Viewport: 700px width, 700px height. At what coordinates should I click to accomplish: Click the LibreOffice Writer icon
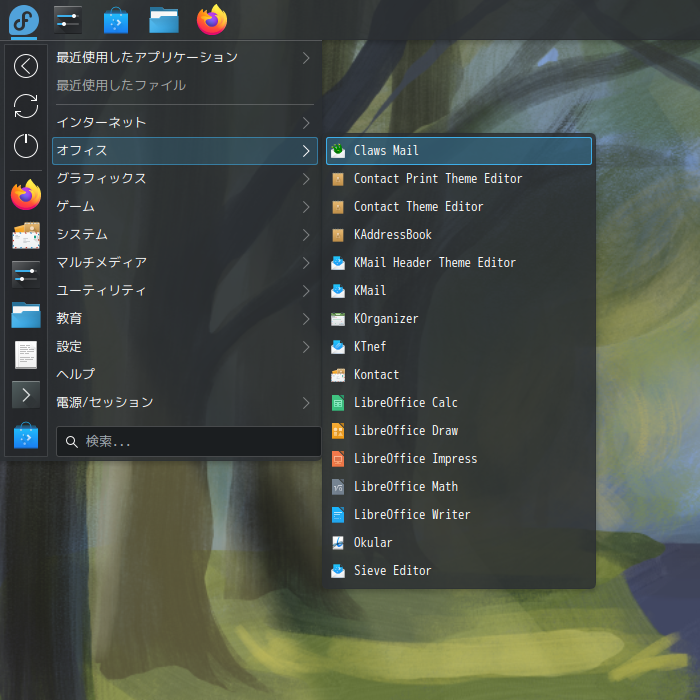tap(338, 515)
